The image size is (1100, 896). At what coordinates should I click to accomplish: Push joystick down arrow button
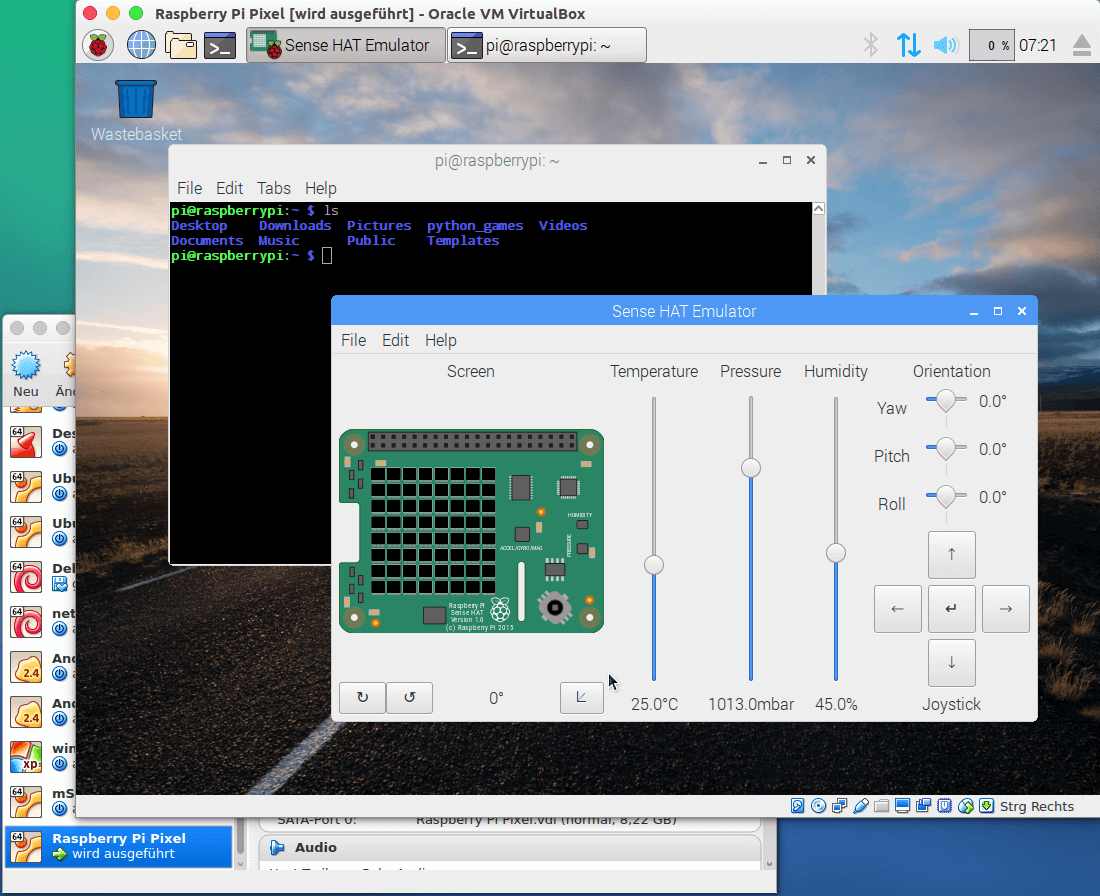[x=951, y=662]
